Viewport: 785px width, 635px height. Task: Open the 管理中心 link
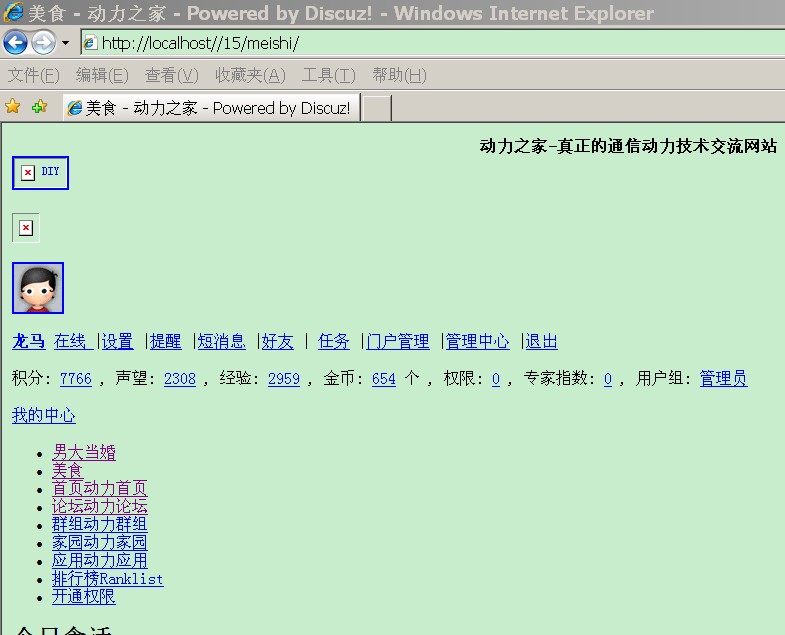pyautogui.click(x=478, y=342)
